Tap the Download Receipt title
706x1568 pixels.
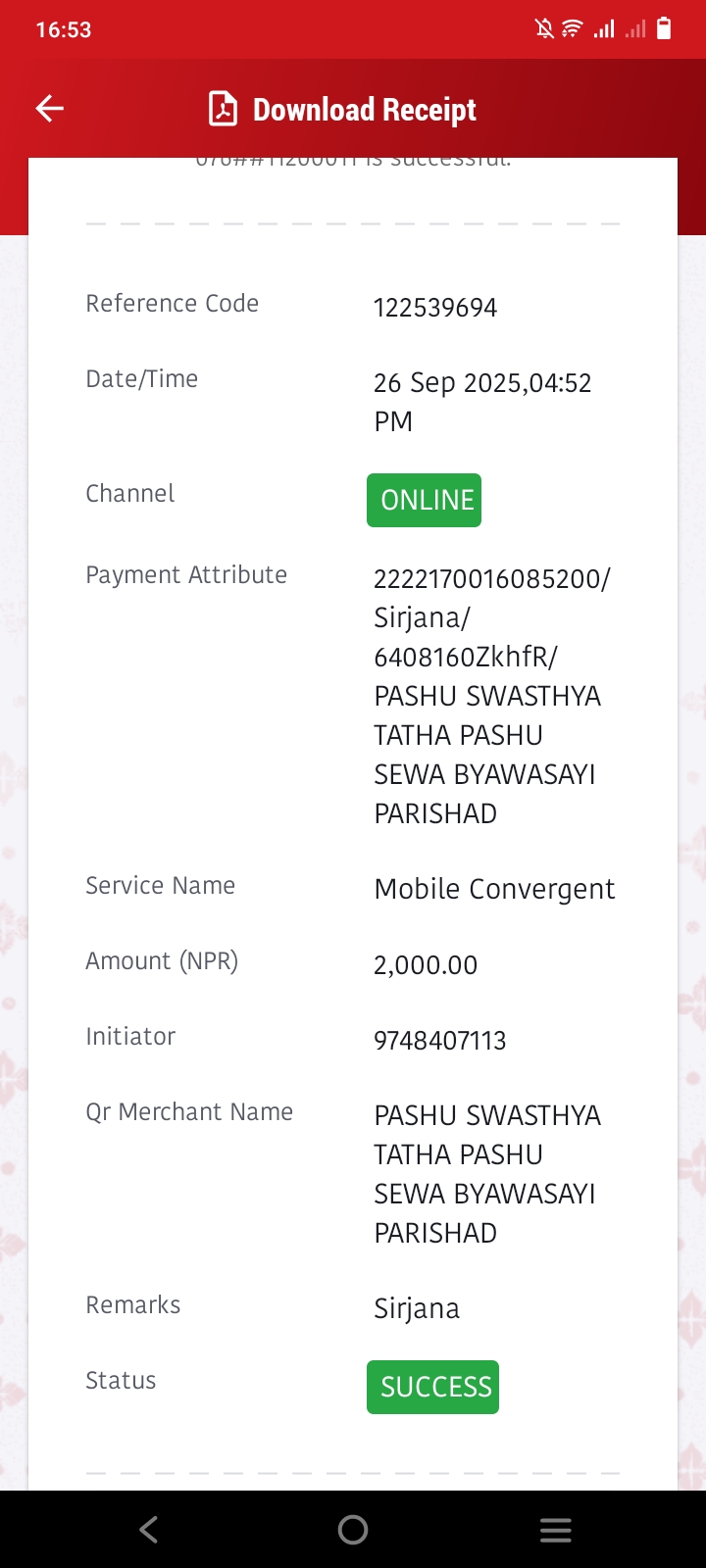pyautogui.click(x=365, y=110)
